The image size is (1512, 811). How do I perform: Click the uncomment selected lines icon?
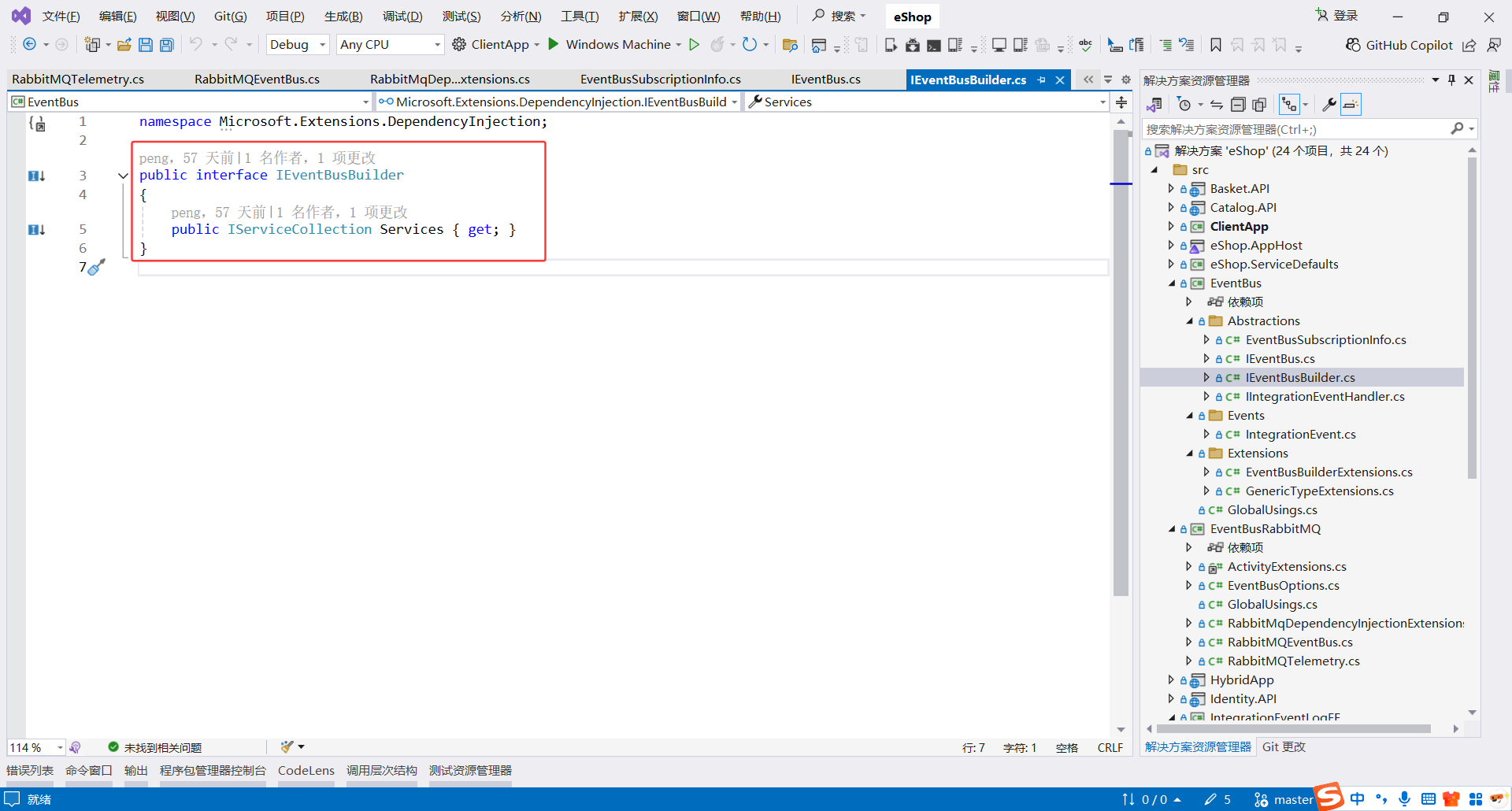pos(1187,45)
